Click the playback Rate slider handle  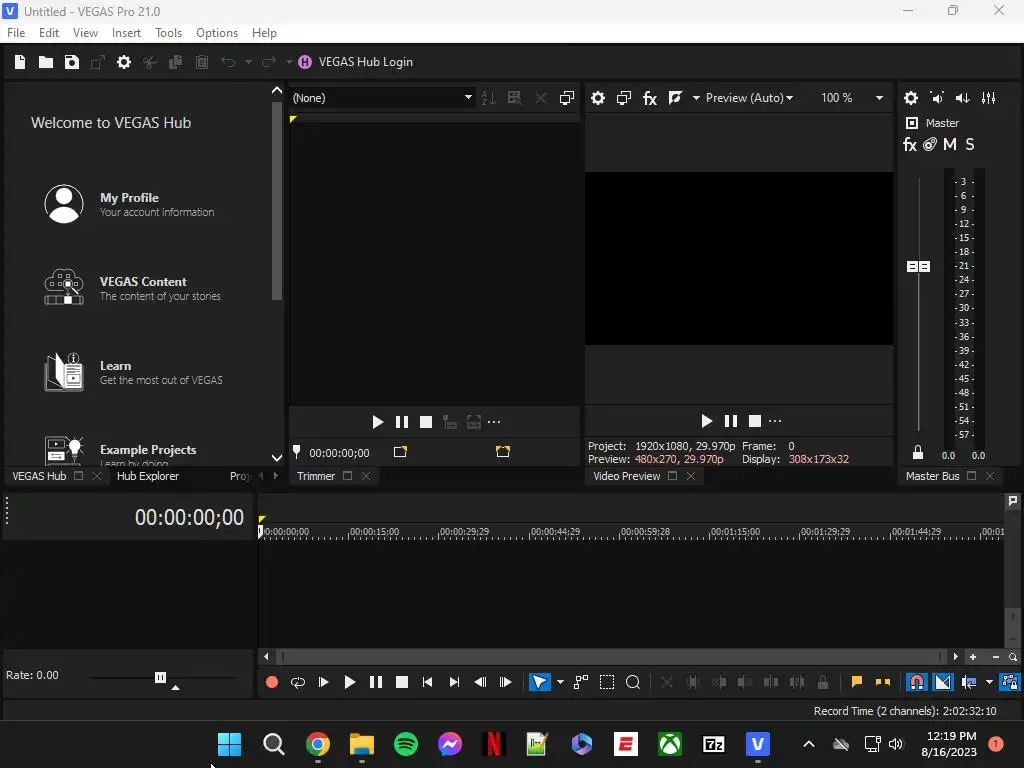point(161,677)
